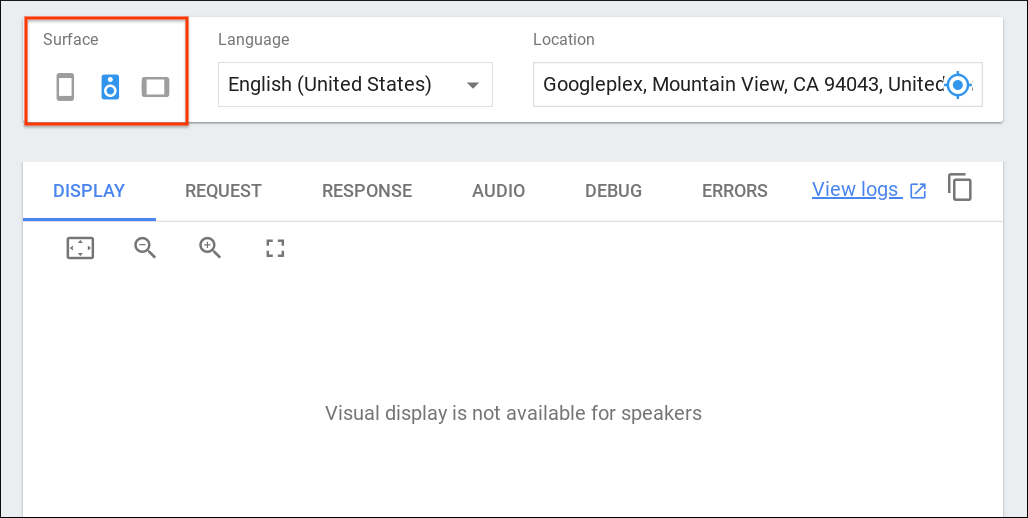
Task: Enter fullscreen display mode
Action: (x=275, y=248)
